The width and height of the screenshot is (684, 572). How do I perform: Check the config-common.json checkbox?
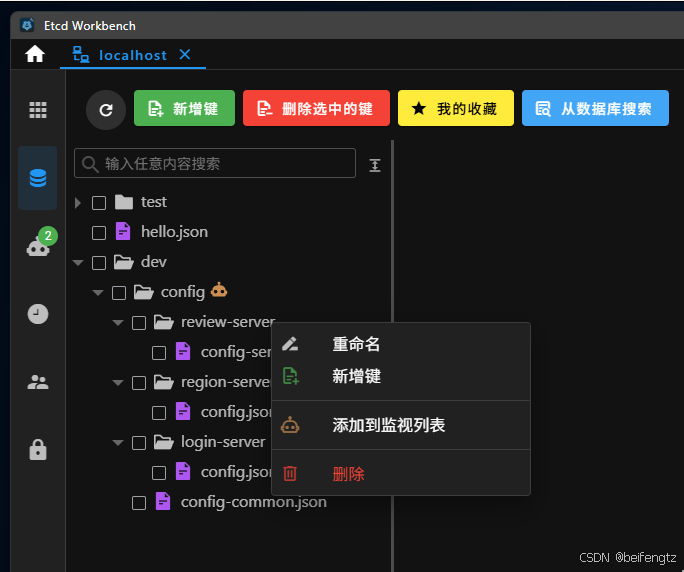[x=139, y=503]
